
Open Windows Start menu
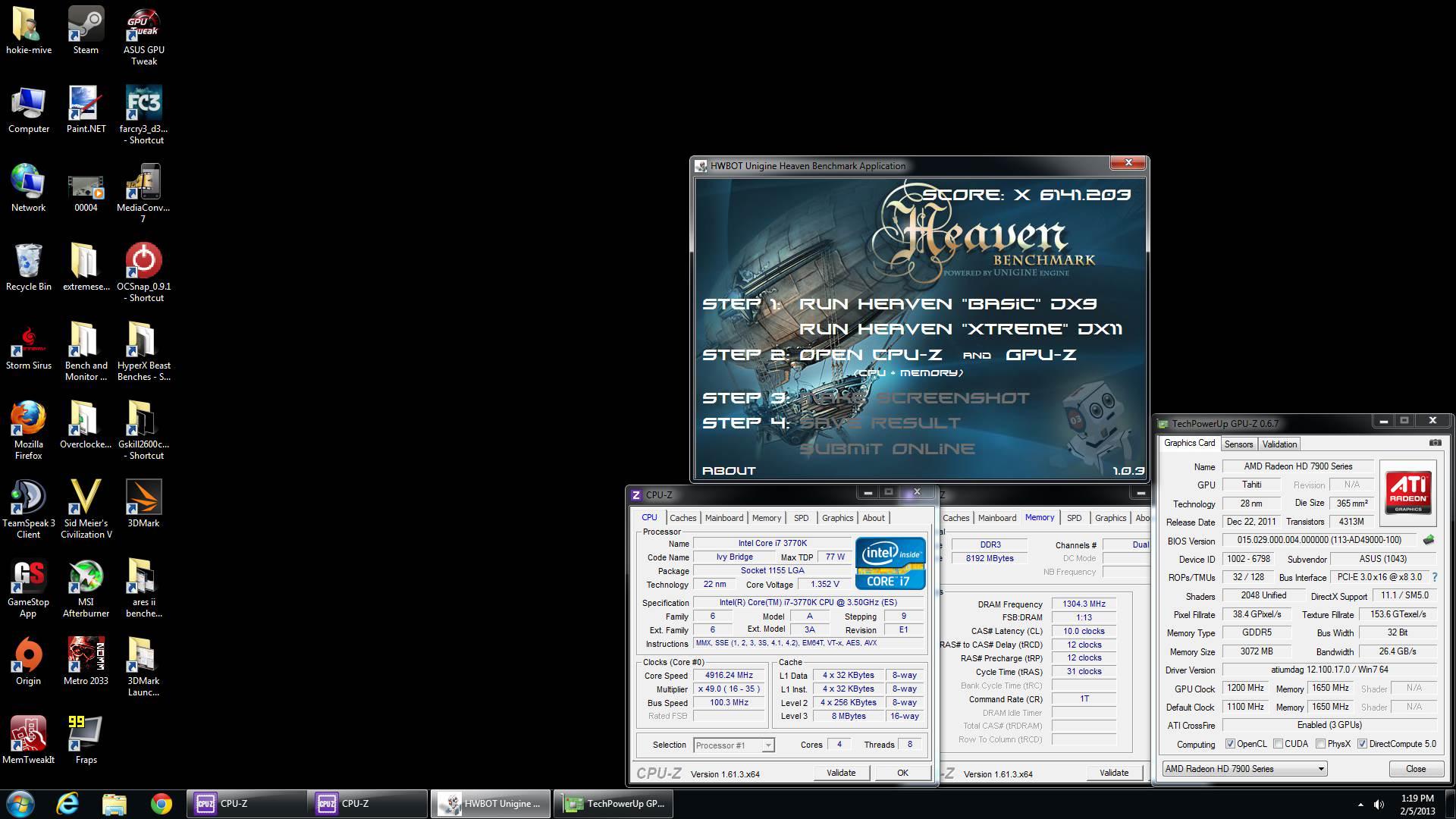(20, 804)
